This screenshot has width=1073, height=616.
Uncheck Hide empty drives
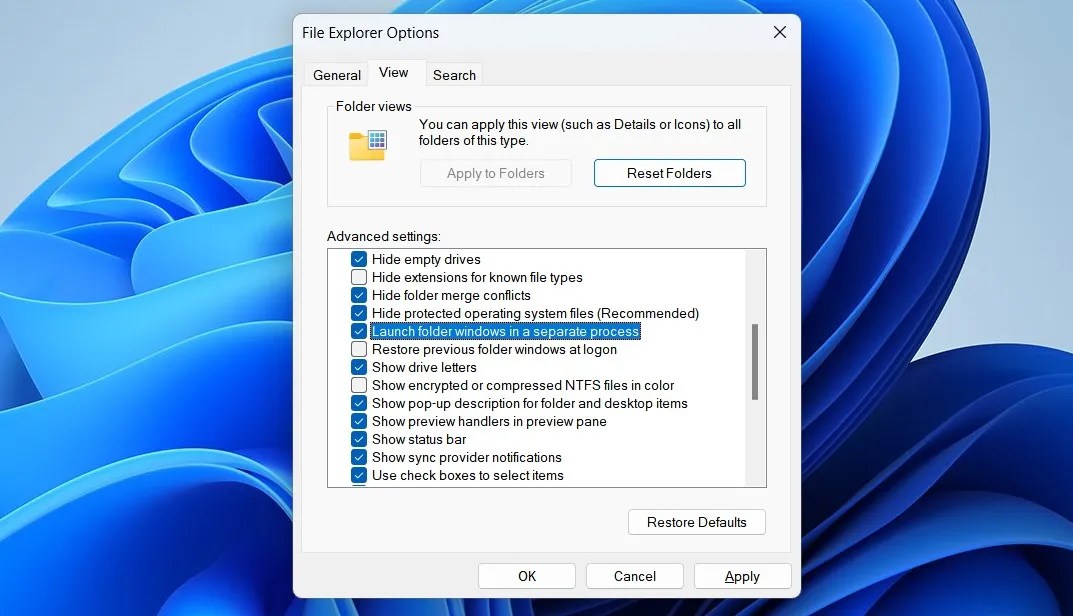359,258
